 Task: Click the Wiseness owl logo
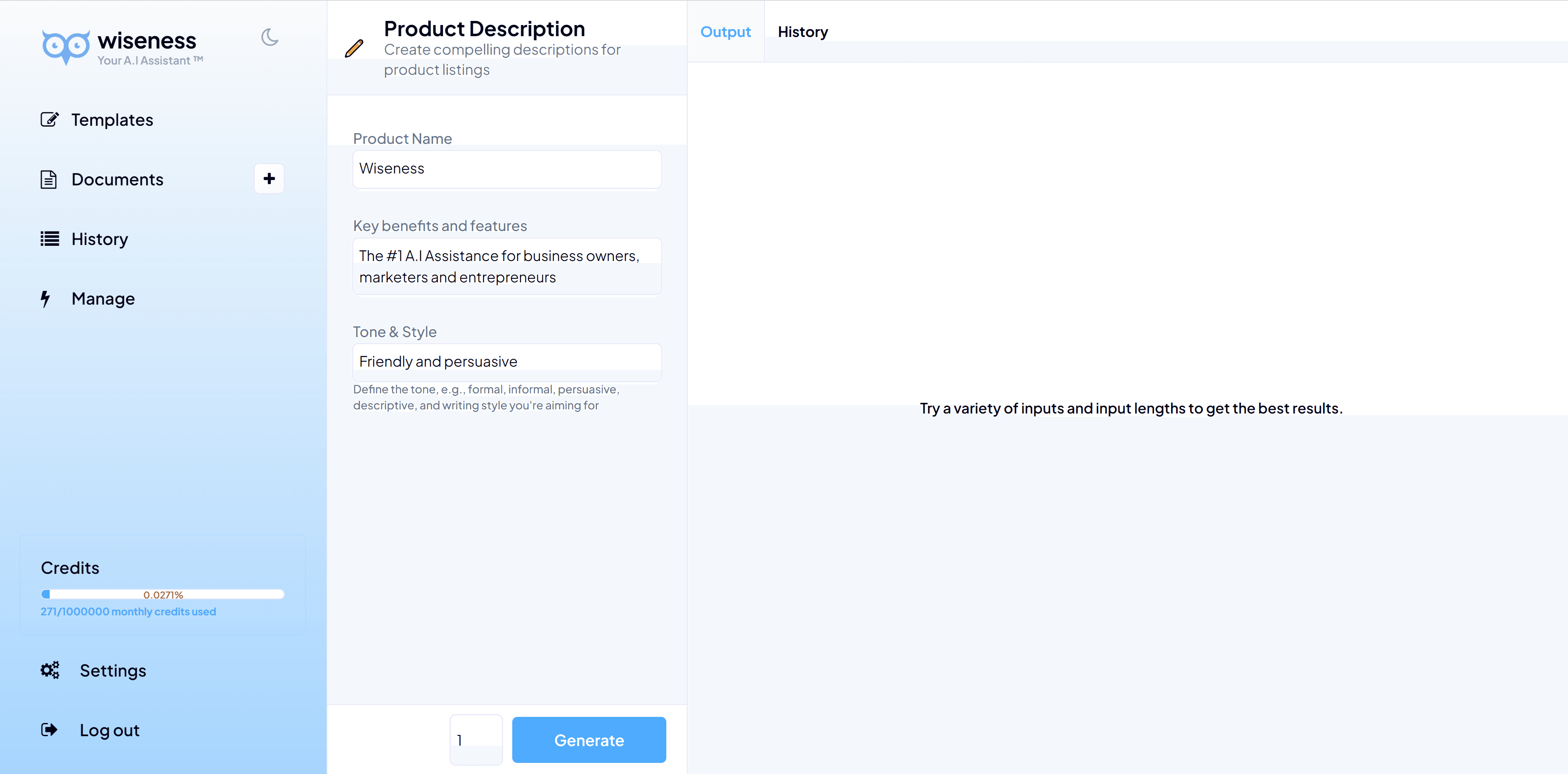click(66, 46)
